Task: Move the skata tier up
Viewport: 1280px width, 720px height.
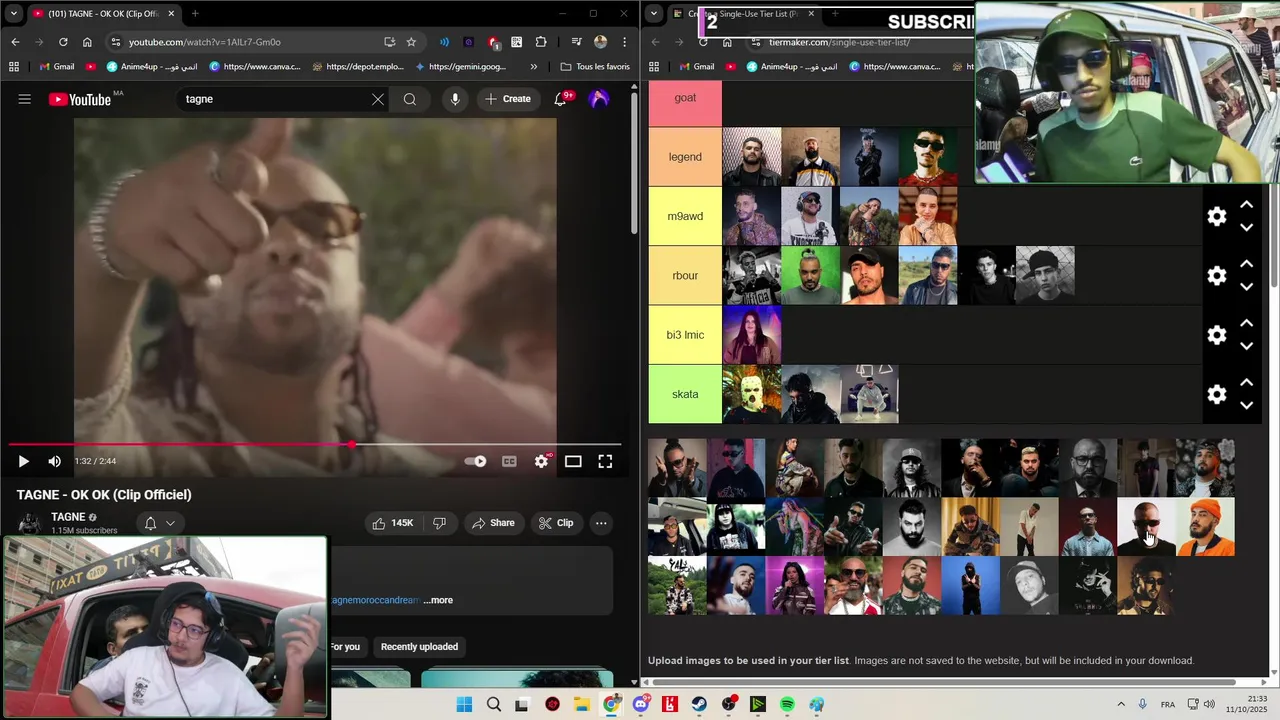Action: tap(1247, 382)
